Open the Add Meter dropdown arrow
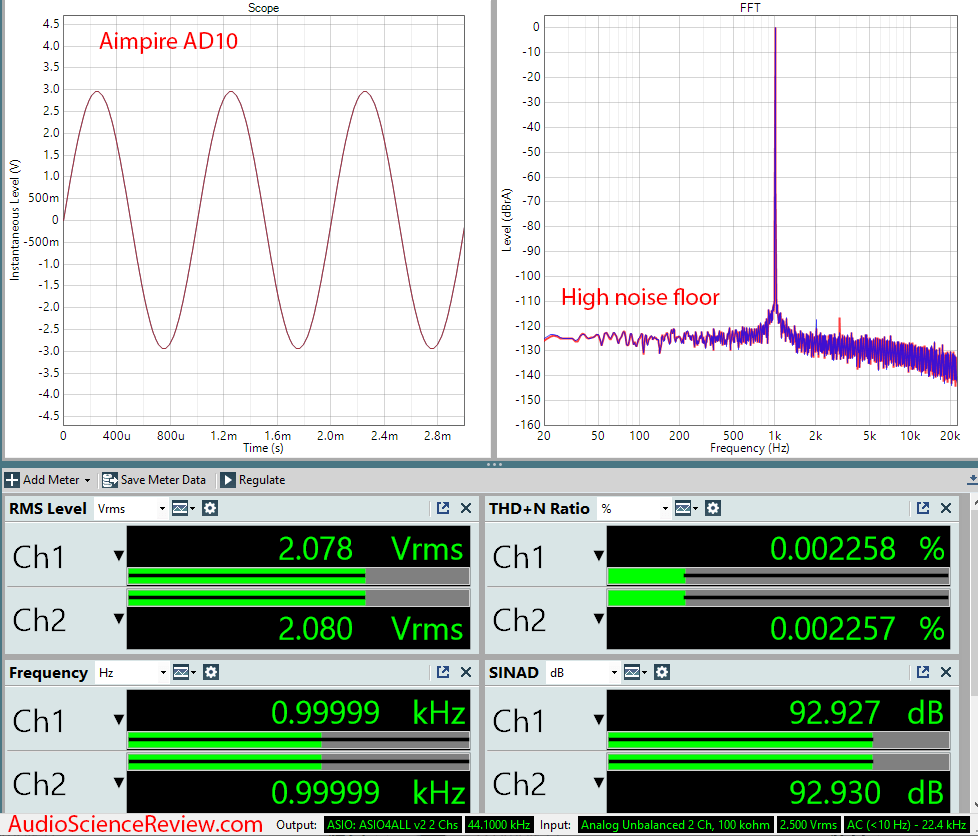 (x=87, y=480)
